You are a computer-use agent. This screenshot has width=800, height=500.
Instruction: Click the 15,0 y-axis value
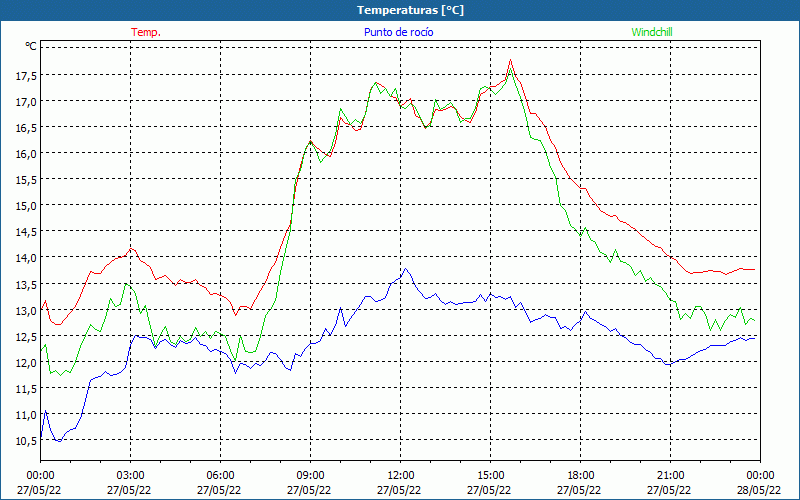point(26,206)
